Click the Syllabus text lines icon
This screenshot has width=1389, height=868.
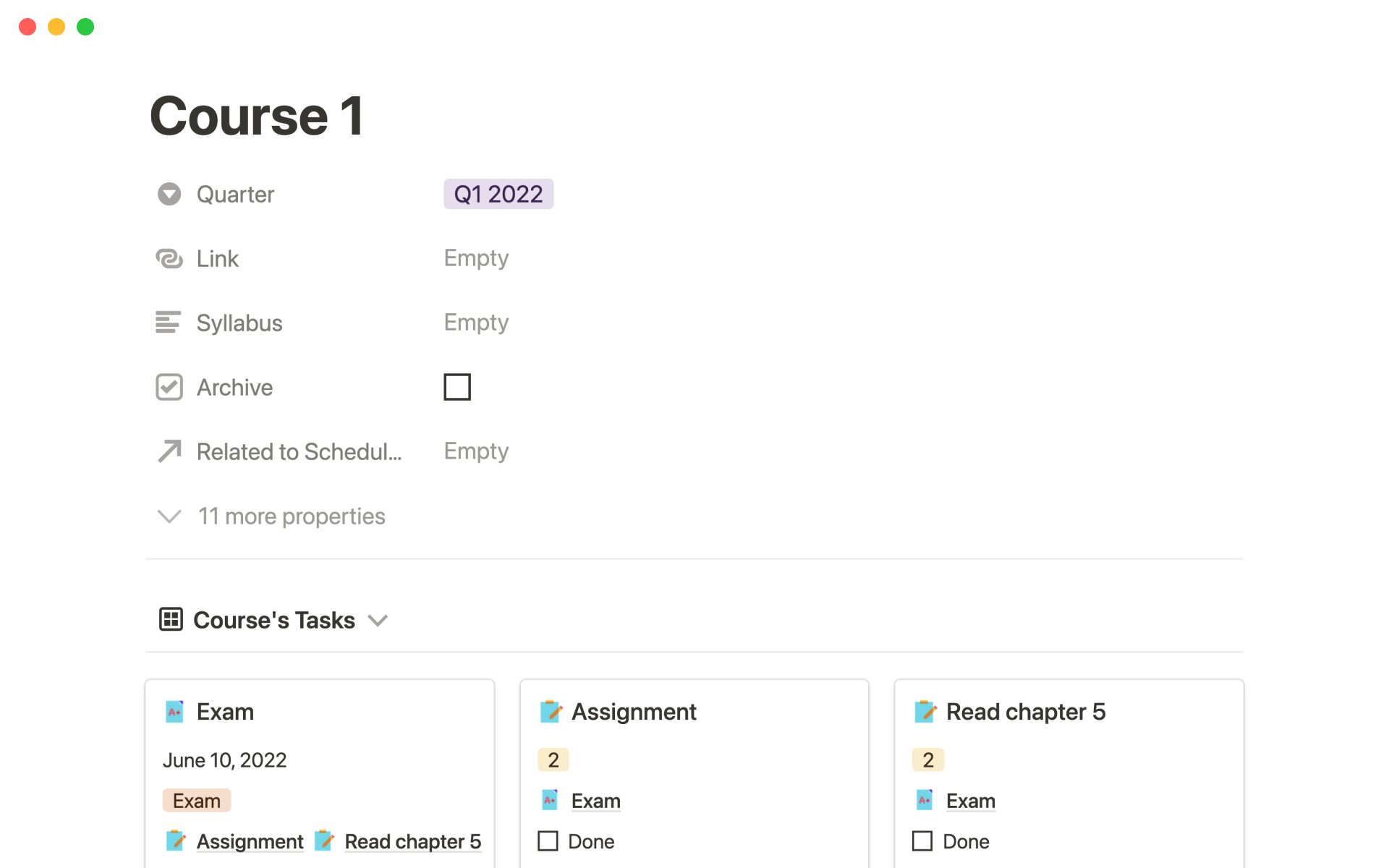[x=168, y=323]
